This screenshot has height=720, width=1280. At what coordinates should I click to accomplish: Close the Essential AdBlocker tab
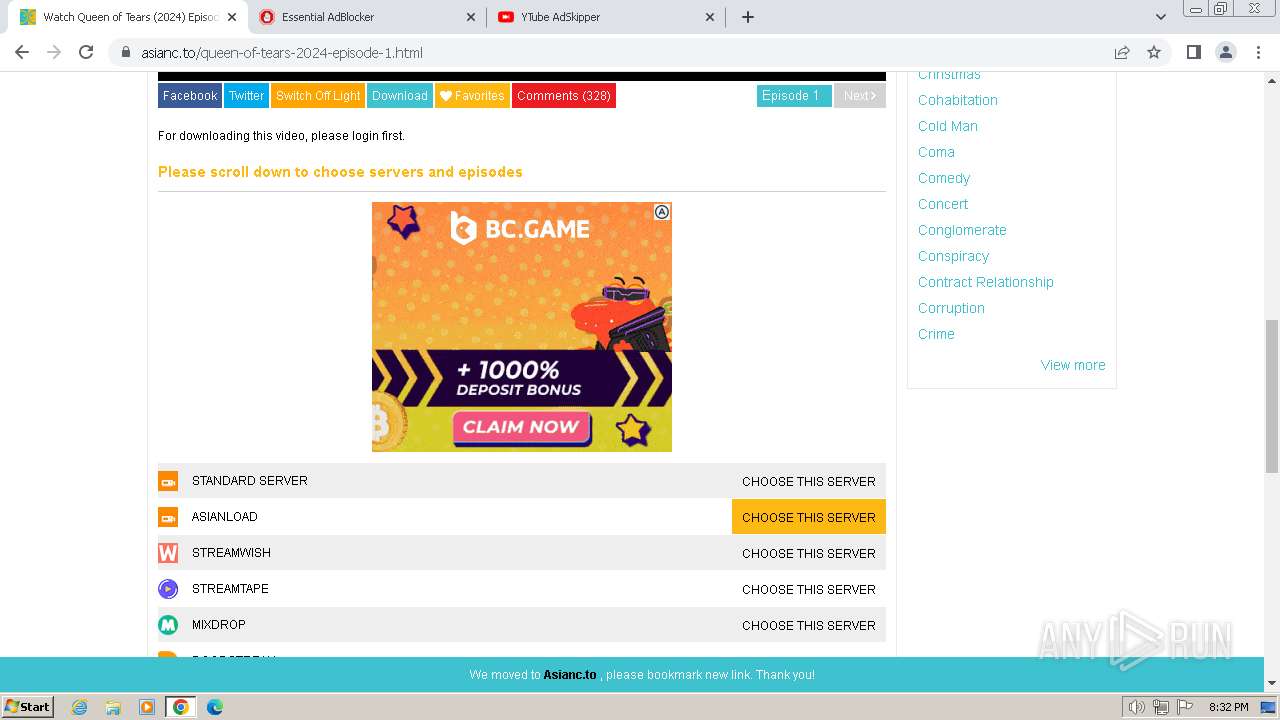click(471, 17)
